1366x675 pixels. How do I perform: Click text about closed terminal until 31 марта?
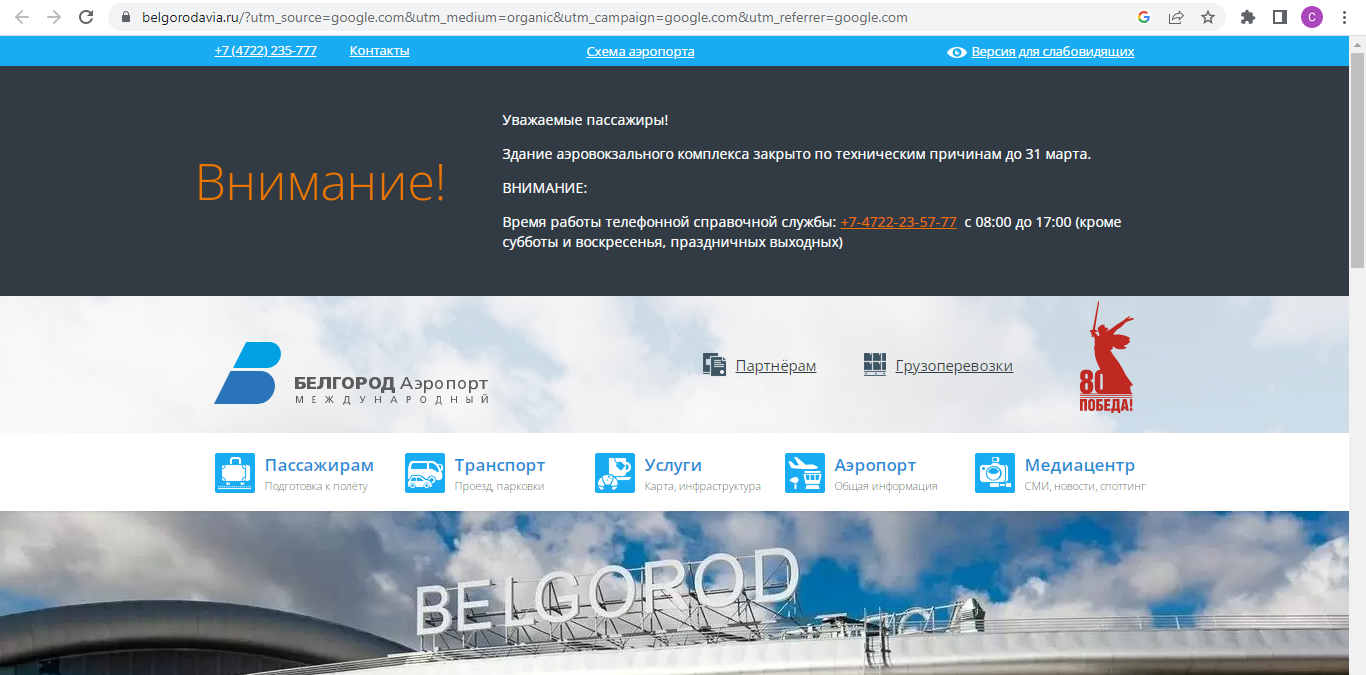click(796, 154)
